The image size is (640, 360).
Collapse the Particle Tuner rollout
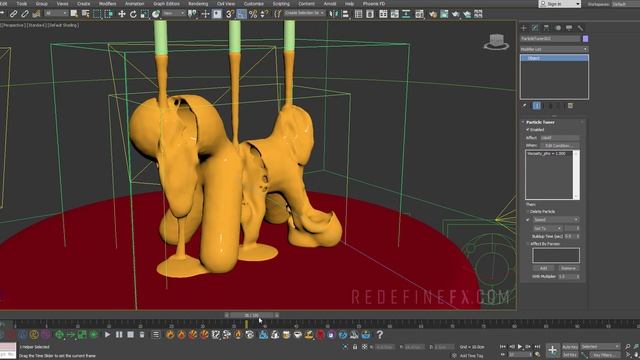click(x=540, y=122)
